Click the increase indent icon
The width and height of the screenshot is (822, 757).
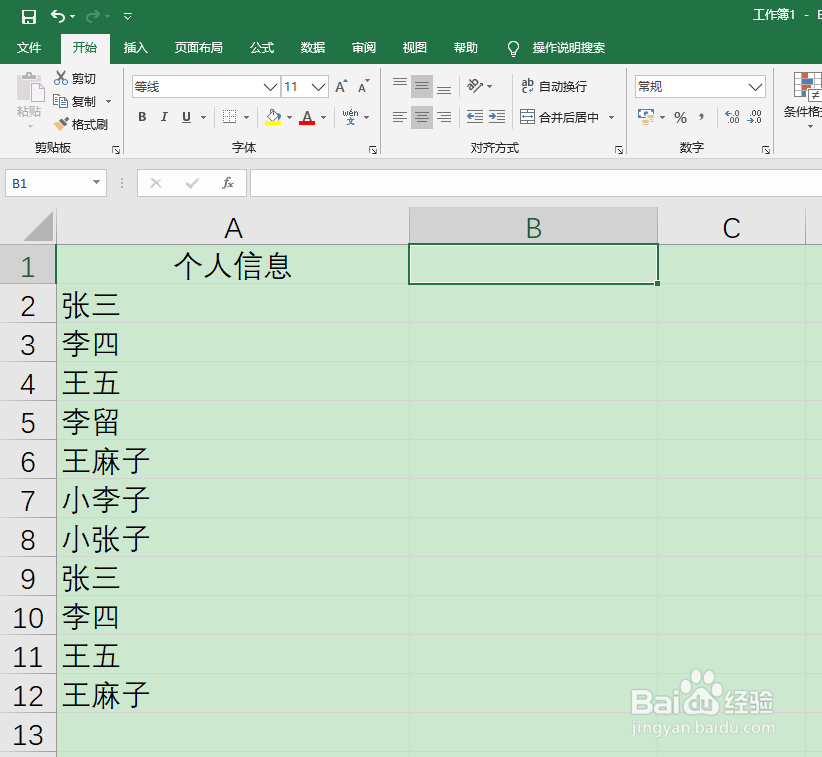tap(496, 117)
